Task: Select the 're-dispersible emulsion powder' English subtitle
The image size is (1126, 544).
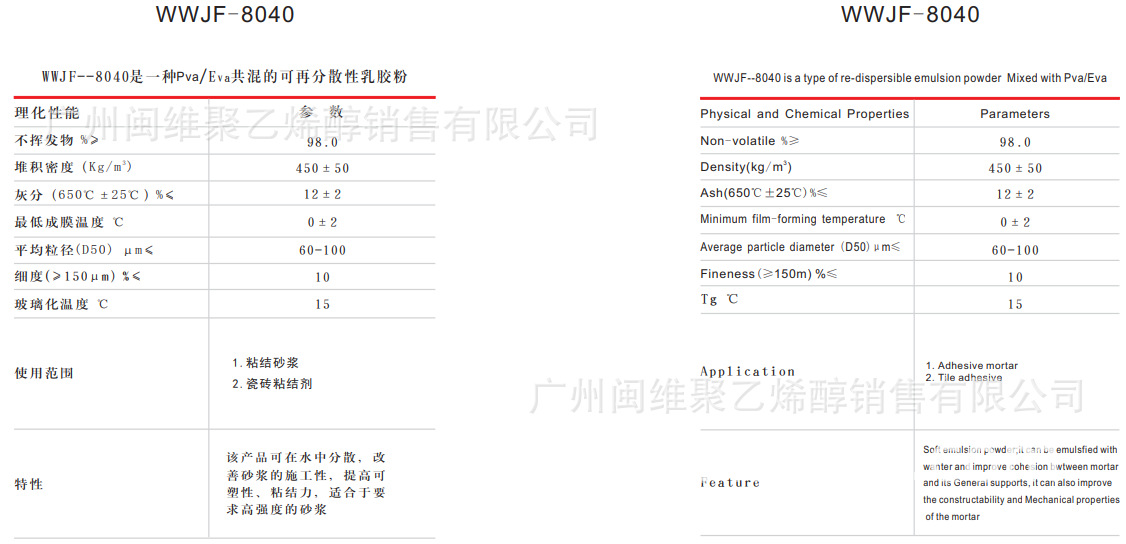Action: 910,78
